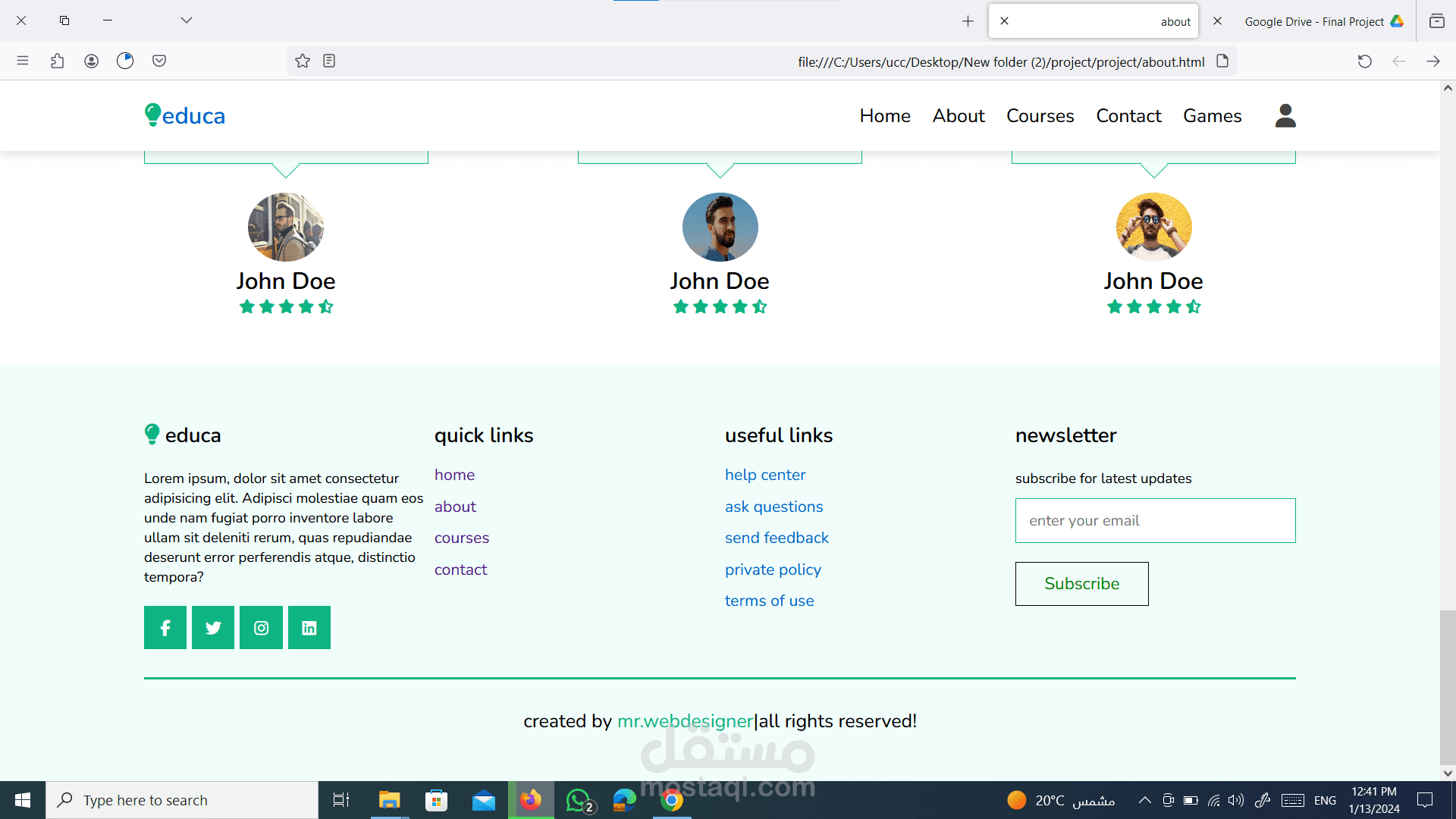Click the Subscribe button

[x=1081, y=584]
